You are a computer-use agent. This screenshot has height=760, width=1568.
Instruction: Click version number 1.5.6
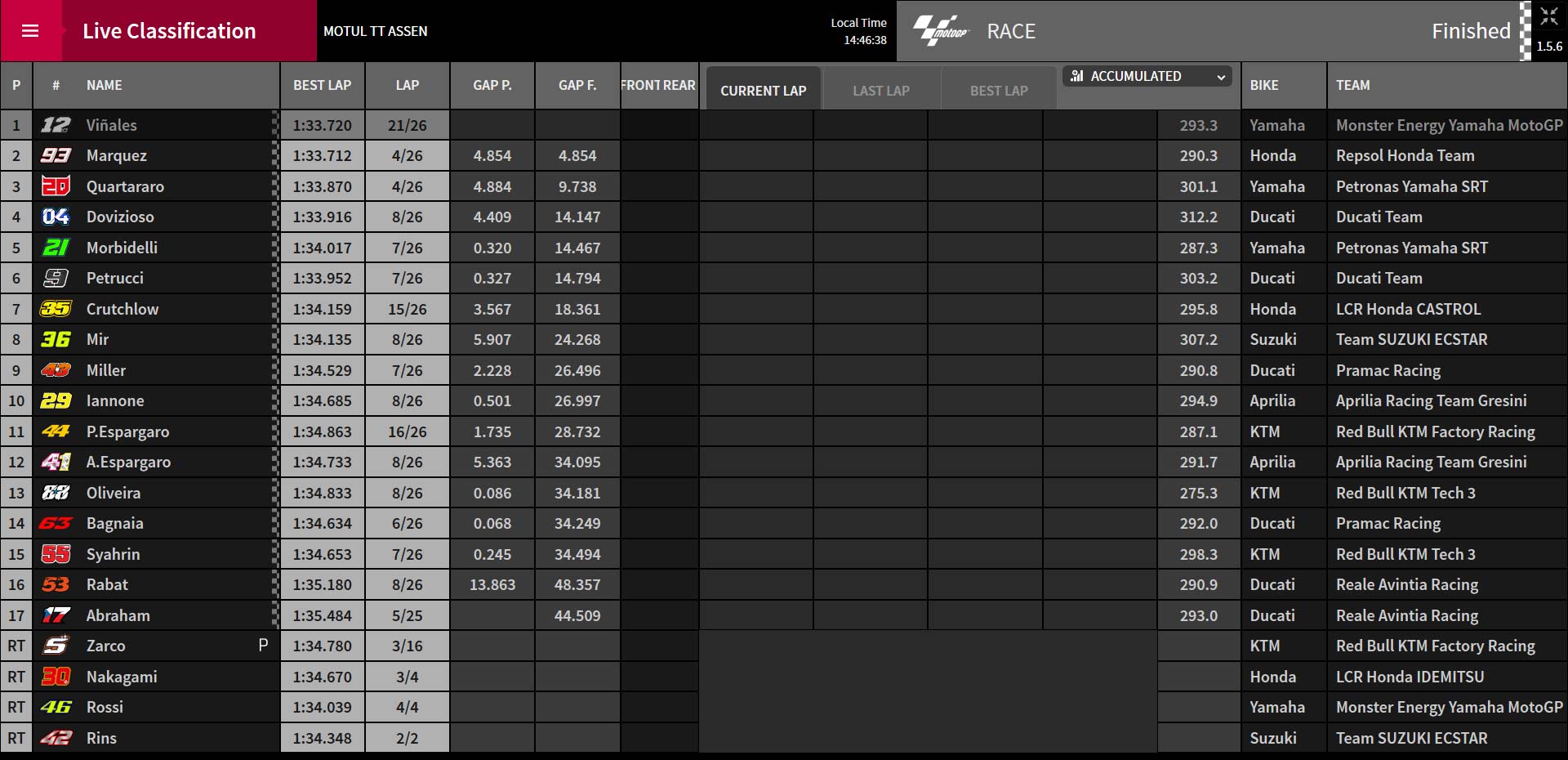[1549, 47]
